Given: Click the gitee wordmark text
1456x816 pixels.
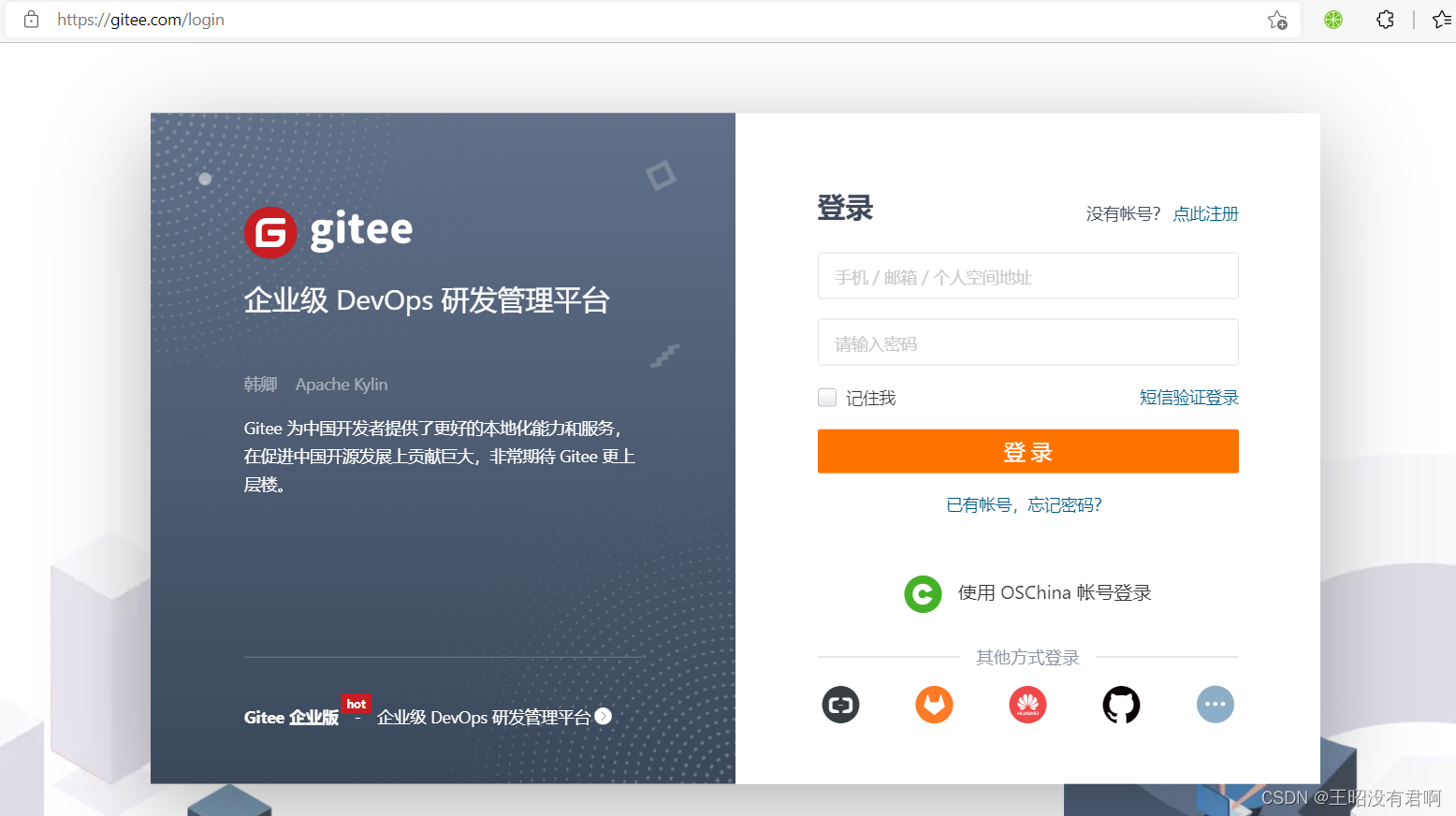Looking at the screenshot, I should (x=361, y=230).
